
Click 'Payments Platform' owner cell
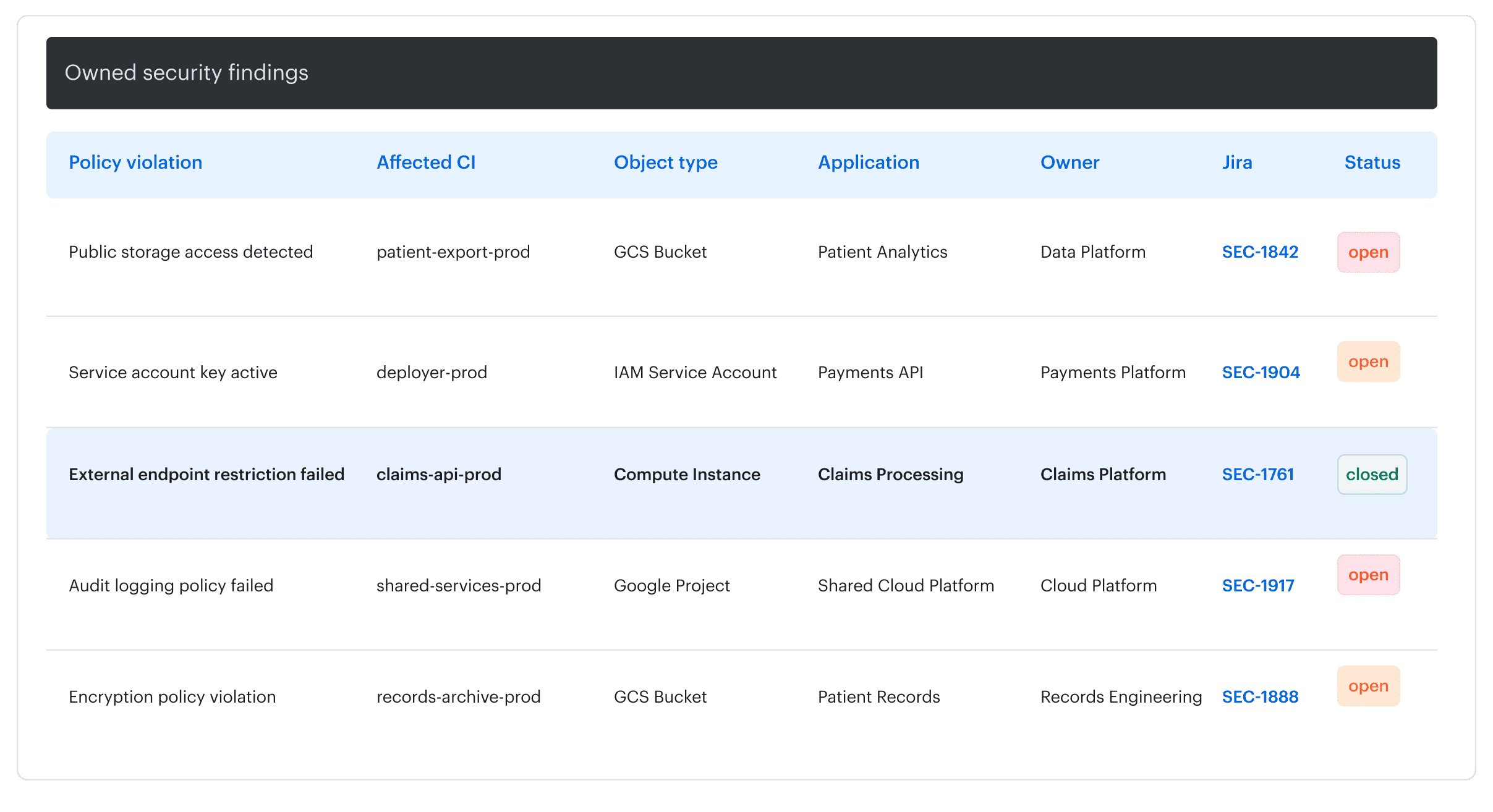click(x=1113, y=373)
